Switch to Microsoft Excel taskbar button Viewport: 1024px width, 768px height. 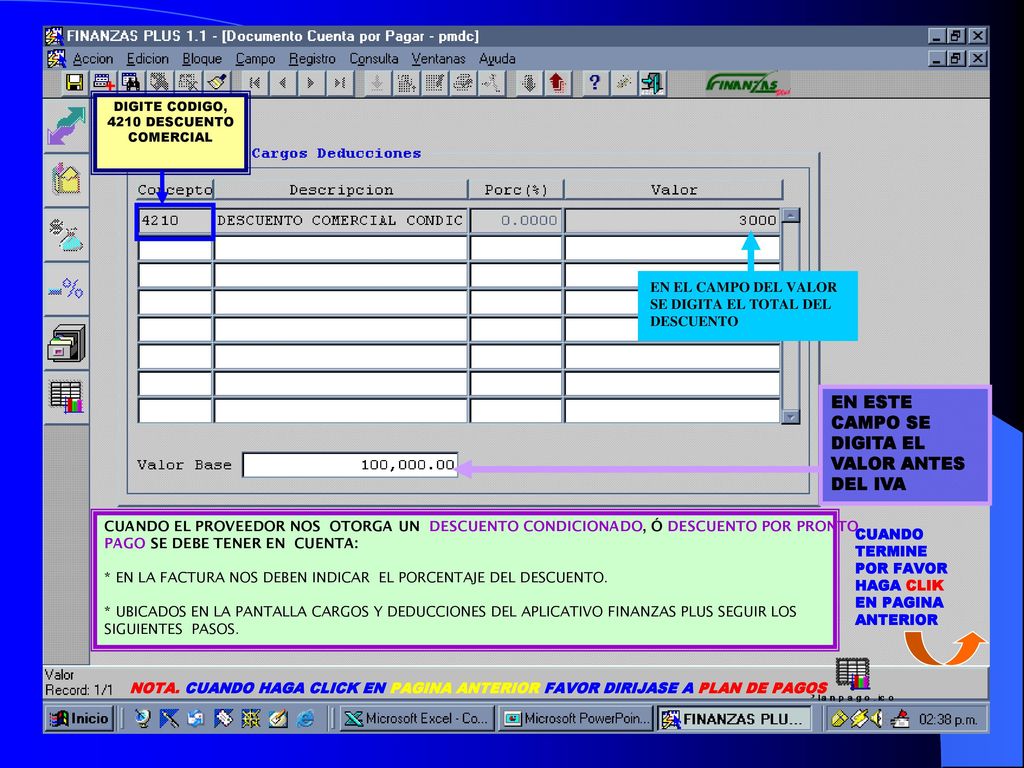click(417, 719)
